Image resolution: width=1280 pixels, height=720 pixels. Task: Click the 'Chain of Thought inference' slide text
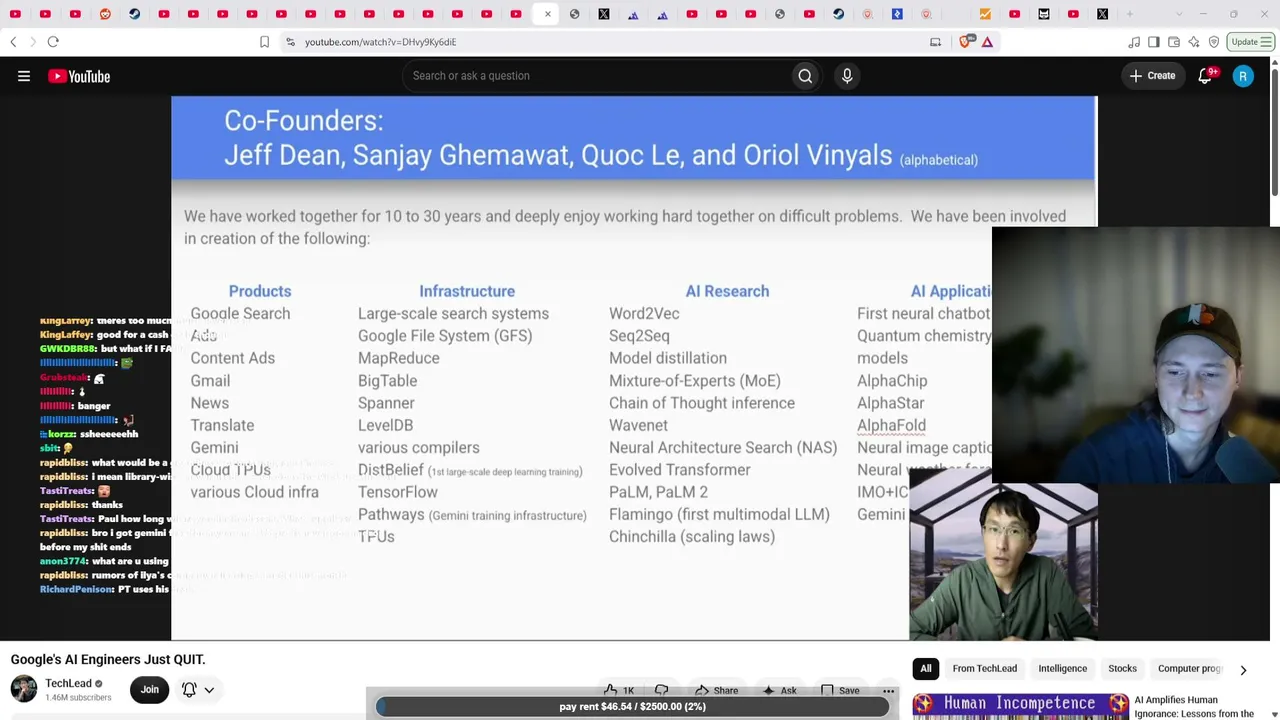tap(702, 403)
